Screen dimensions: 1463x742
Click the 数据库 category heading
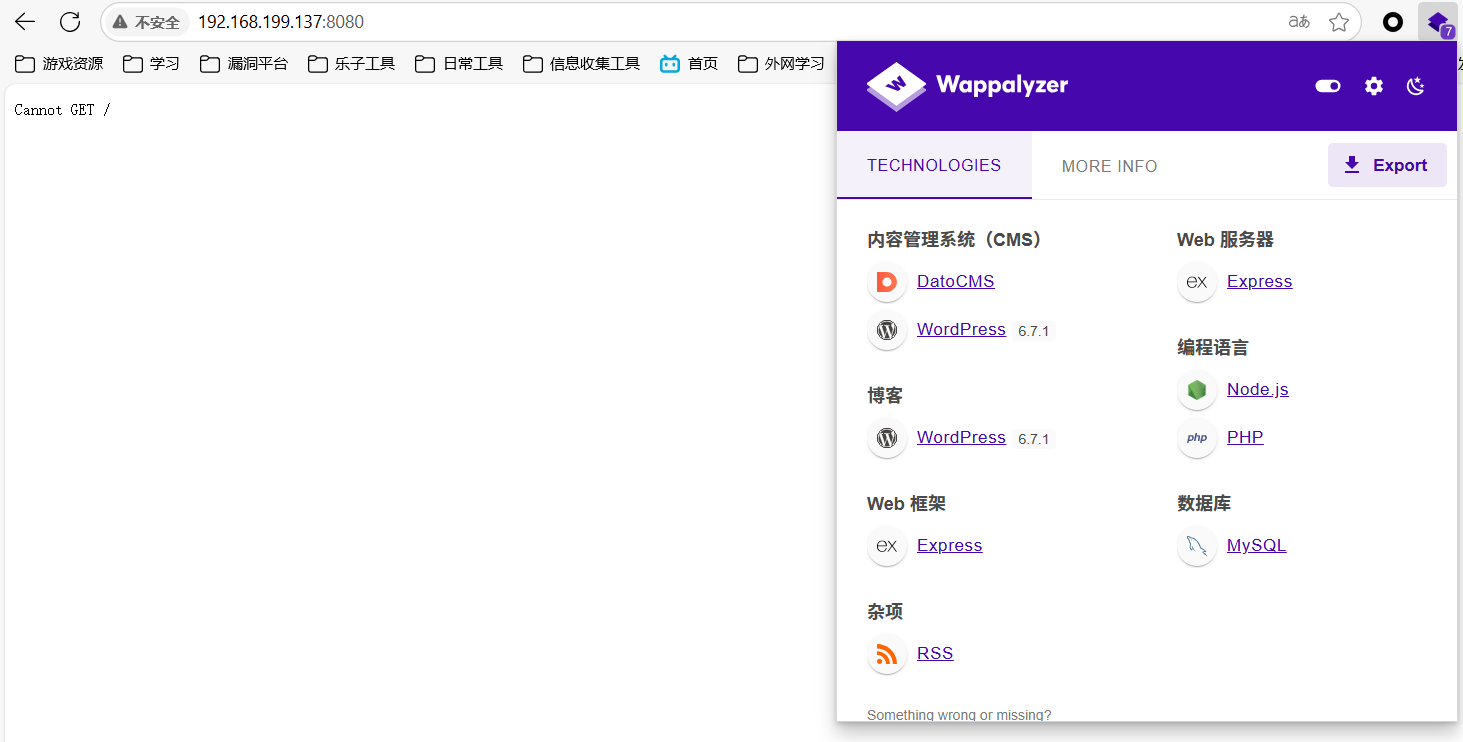[1204, 504]
